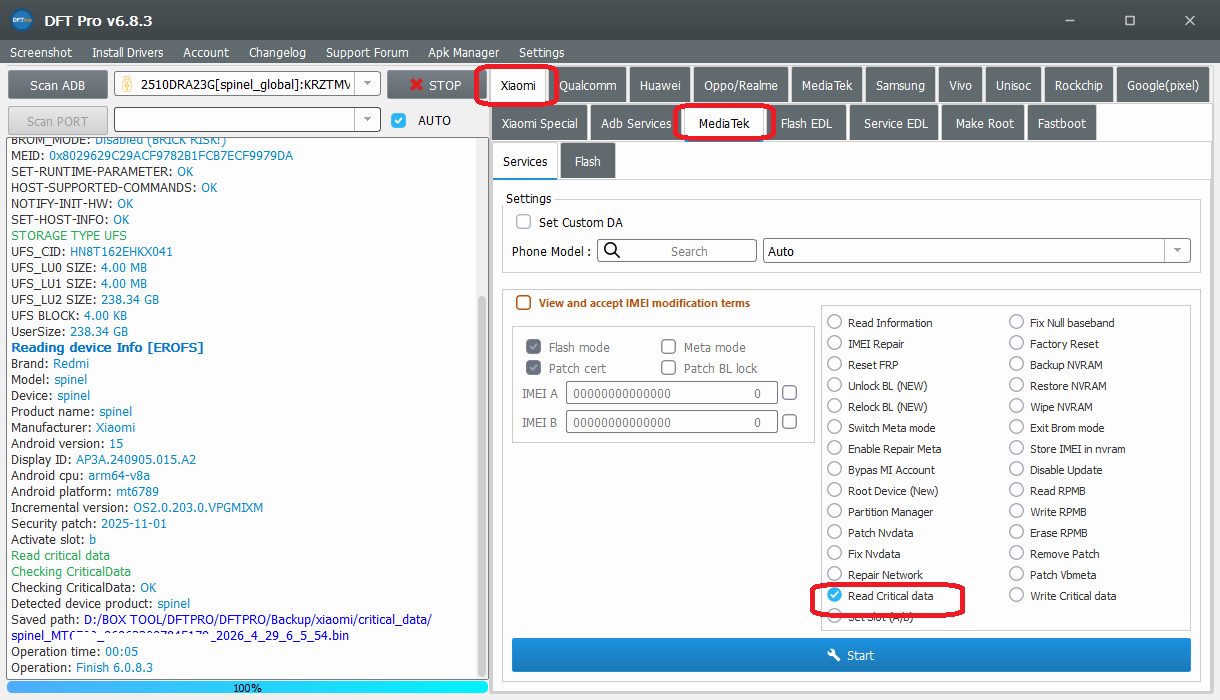The height and width of the screenshot is (700, 1220).
Task: Open the Service EDL tab
Action: point(895,123)
